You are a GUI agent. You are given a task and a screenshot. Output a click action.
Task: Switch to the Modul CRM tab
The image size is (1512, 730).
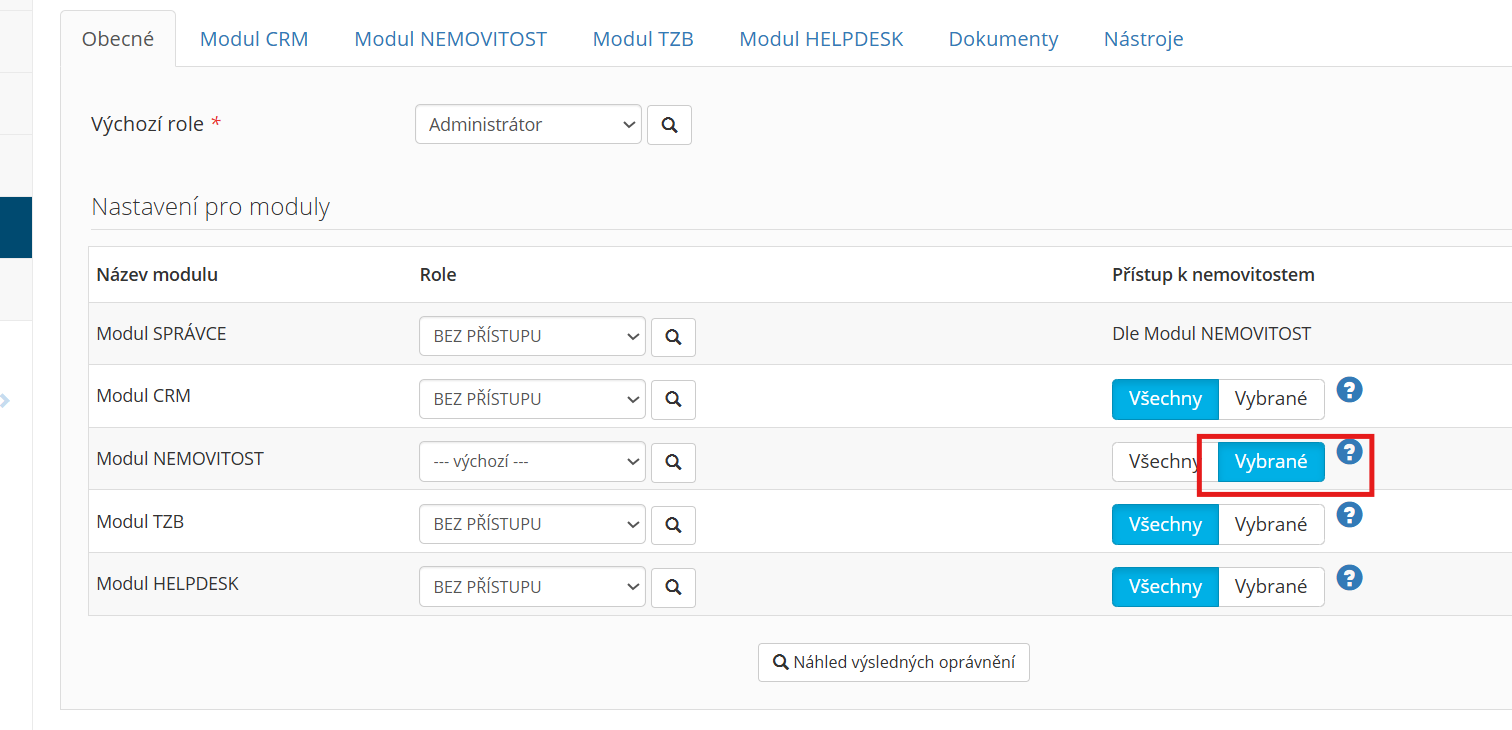[x=254, y=39]
